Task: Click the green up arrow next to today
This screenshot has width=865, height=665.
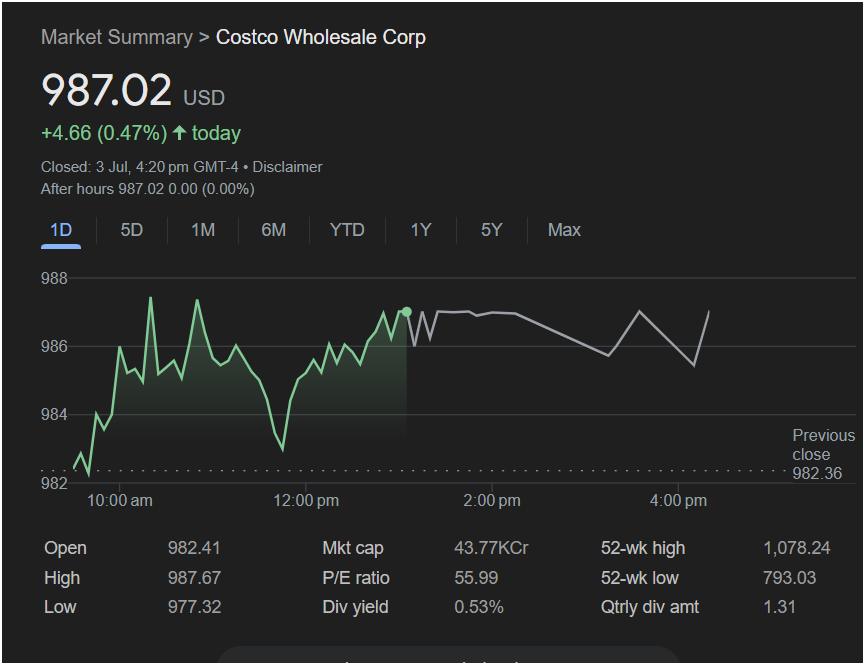Action: pyautogui.click(x=179, y=132)
